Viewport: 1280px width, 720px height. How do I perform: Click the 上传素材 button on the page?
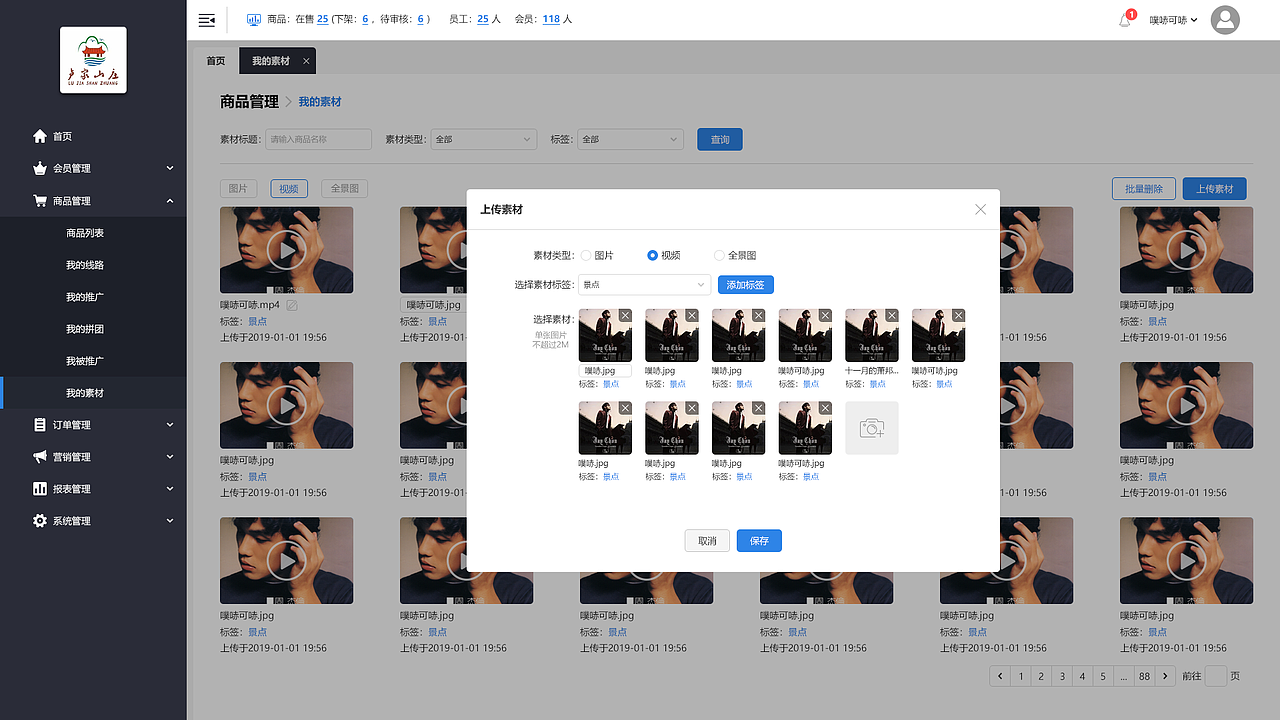[1215, 189]
